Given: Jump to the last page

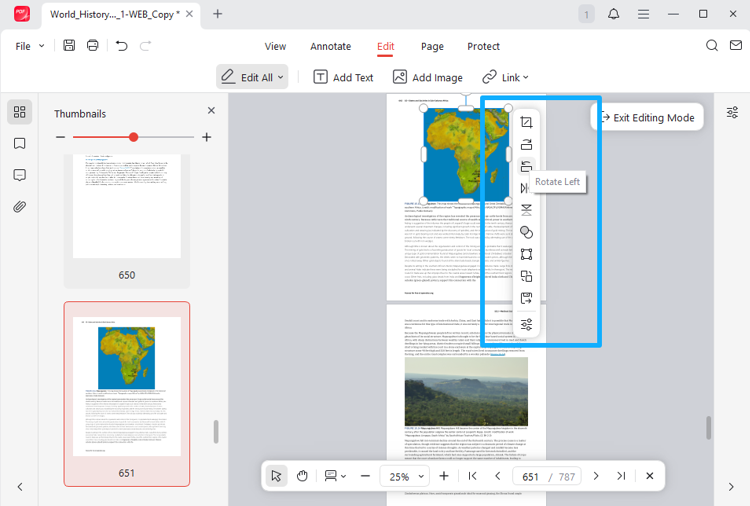Looking at the screenshot, I should (621, 476).
